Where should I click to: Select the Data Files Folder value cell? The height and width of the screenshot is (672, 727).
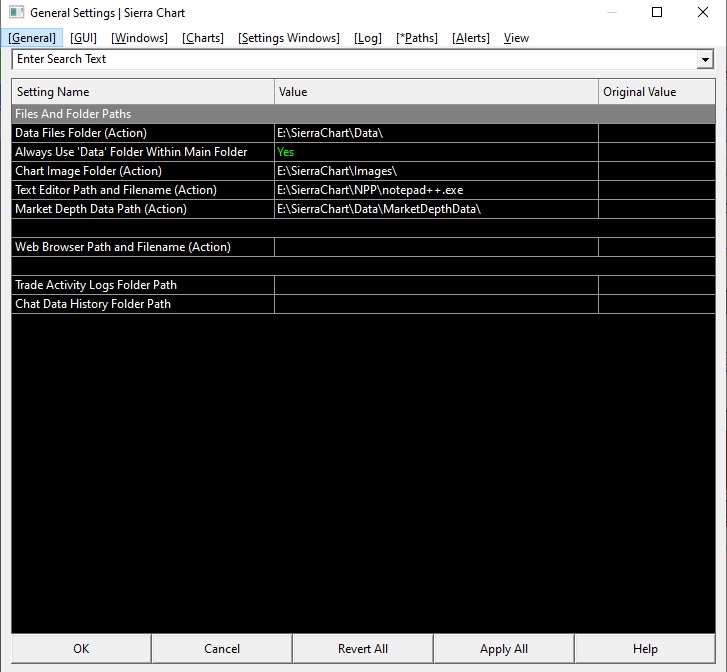(x=436, y=133)
